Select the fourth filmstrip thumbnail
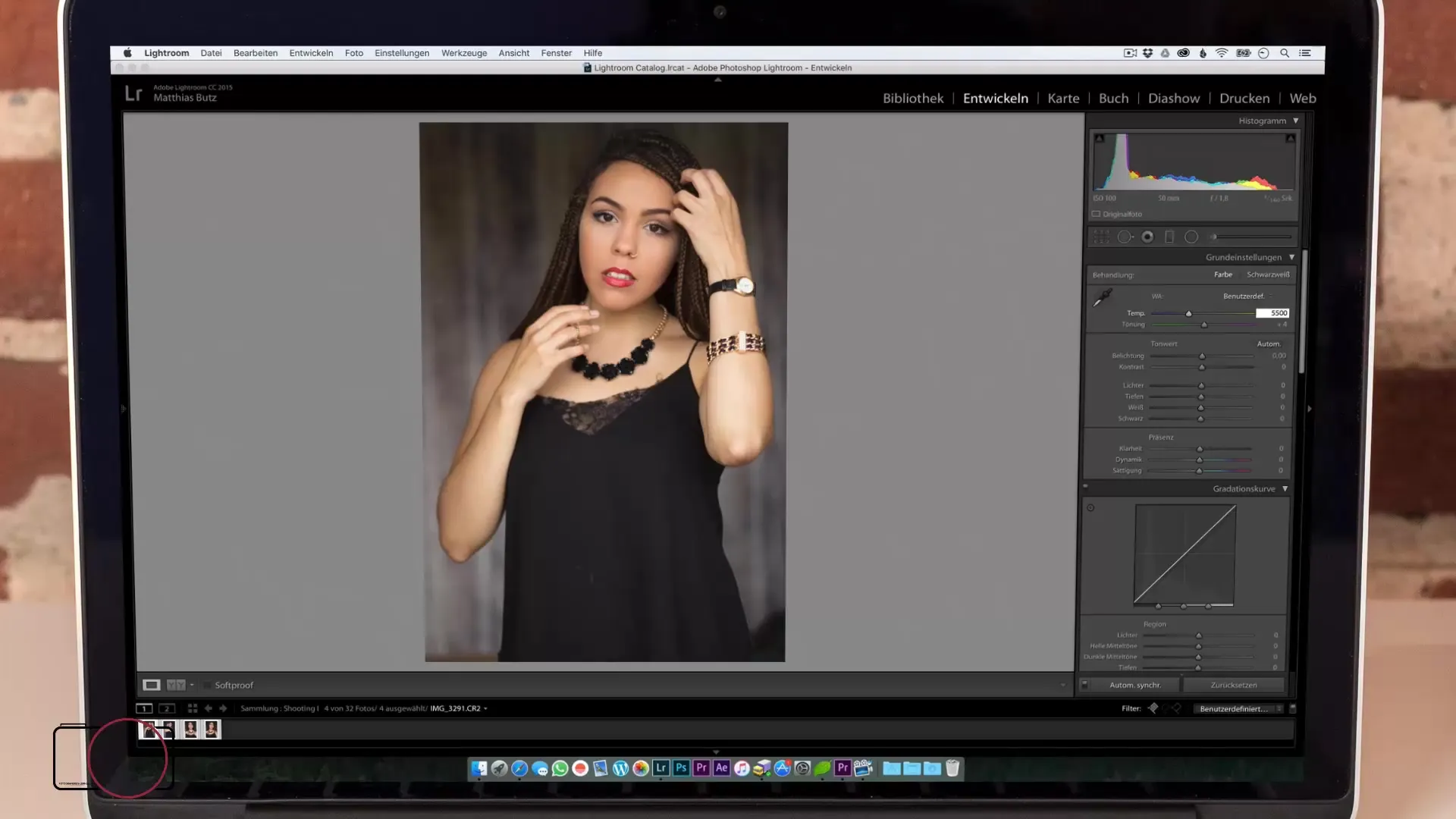1456x819 pixels. coord(212,730)
